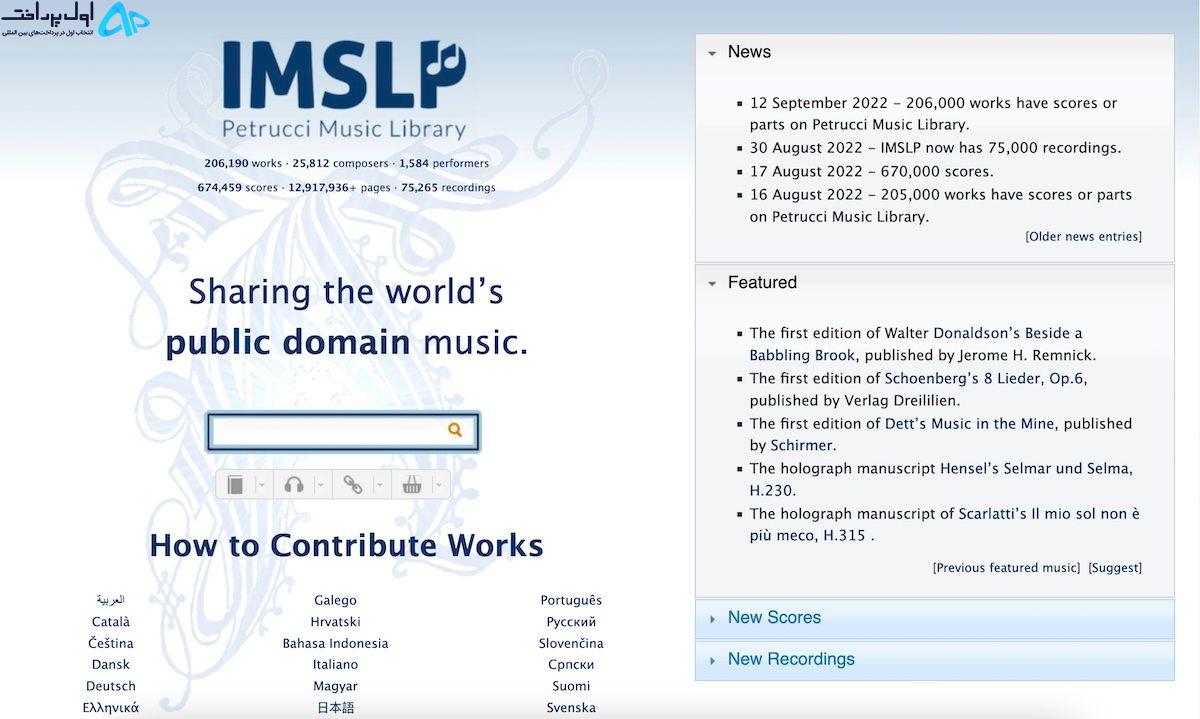
Task: Open How to Contribute Works heading link
Action: 346,545
